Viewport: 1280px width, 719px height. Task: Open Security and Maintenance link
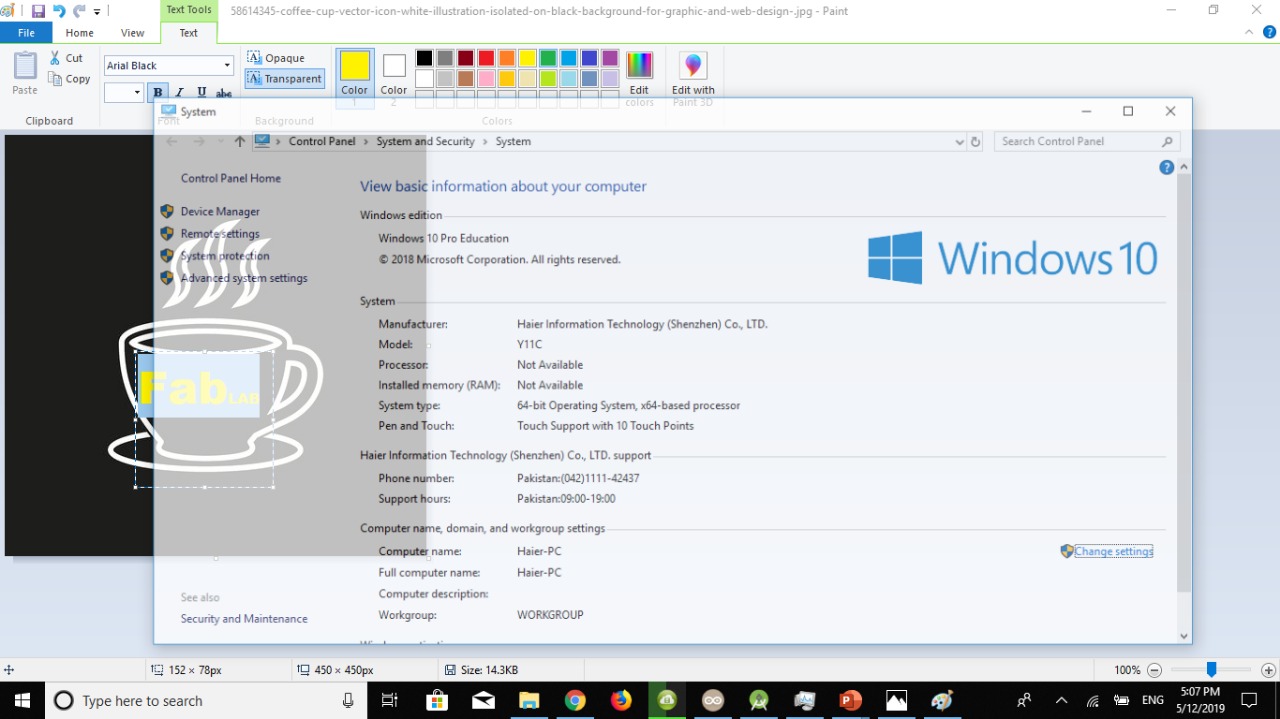(244, 619)
